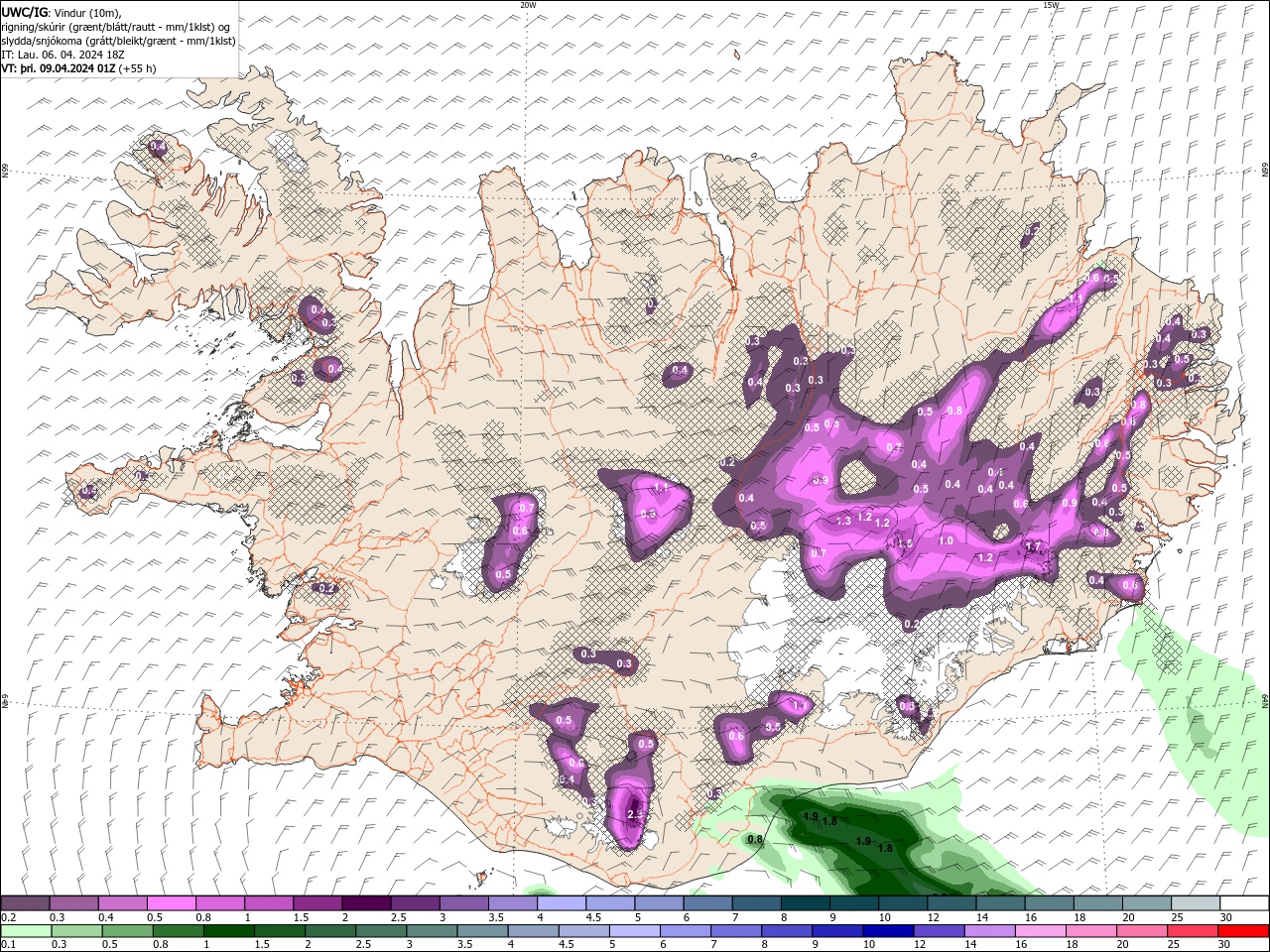Click the dark mauve 0.2 swatch in the upper legend
The height and width of the screenshot is (952, 1270).
coord(25,903)
